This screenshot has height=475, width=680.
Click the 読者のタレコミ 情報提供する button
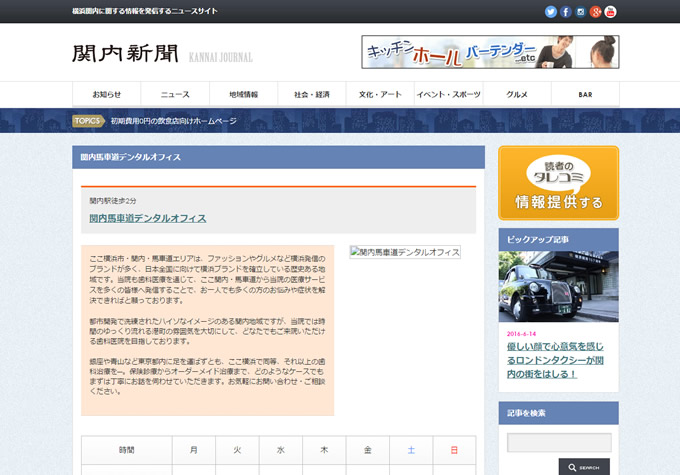coord(559,183)
